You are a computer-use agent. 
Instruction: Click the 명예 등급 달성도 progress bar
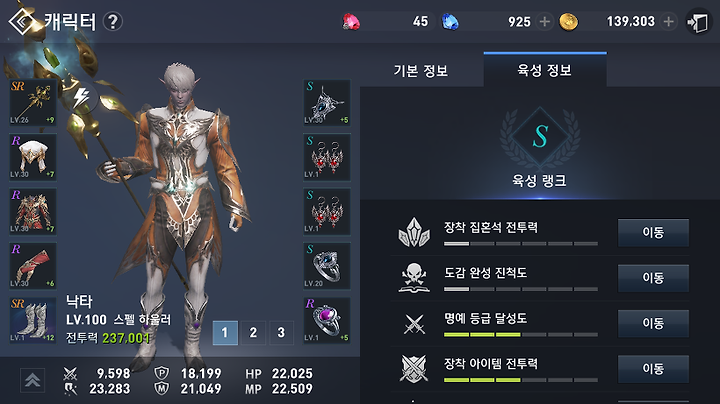[521, 335]
